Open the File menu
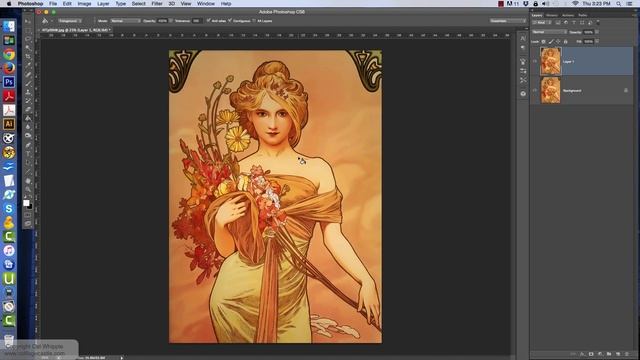 click(53, 4)
